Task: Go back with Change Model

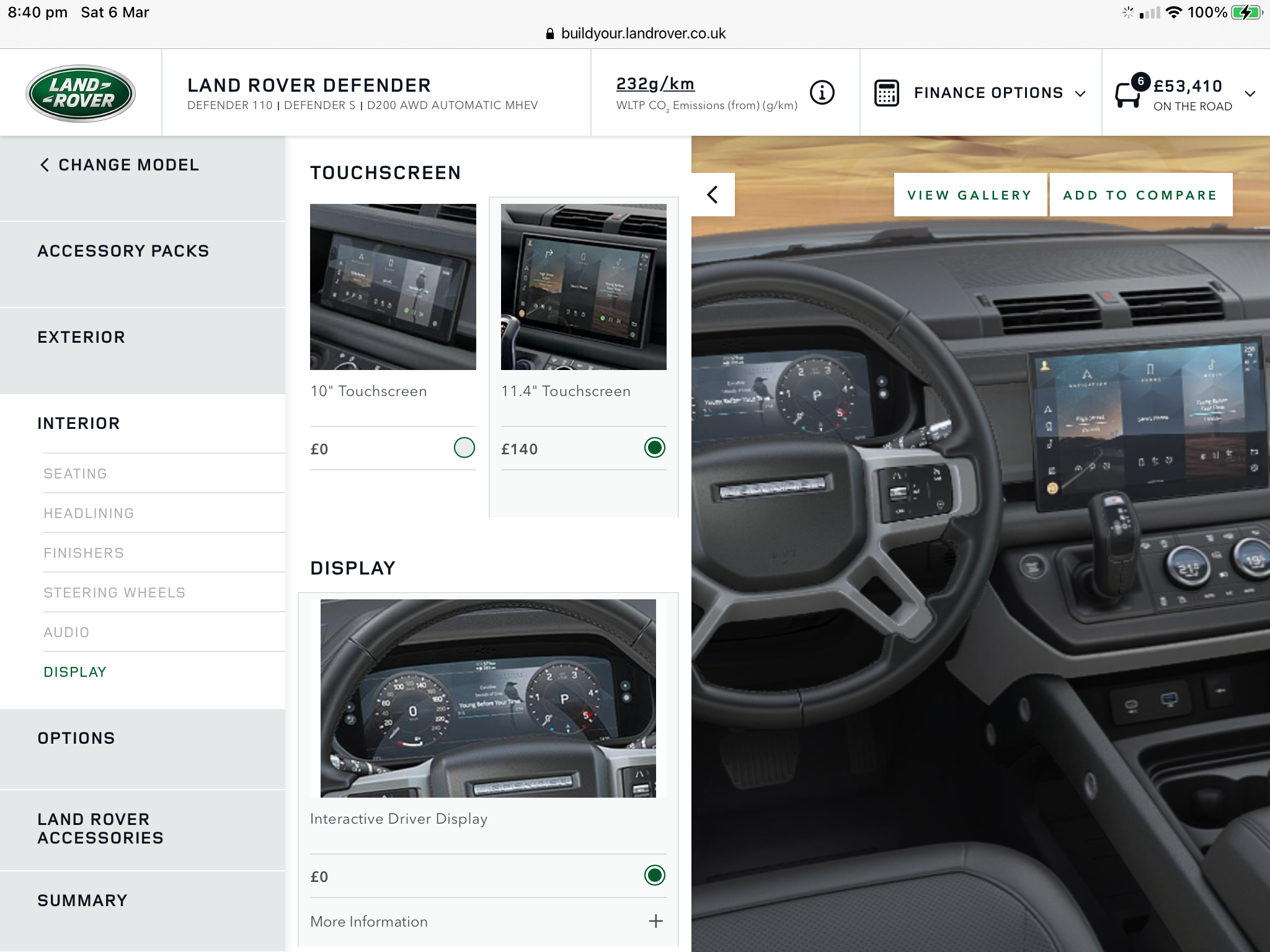Action: (119, 165)
